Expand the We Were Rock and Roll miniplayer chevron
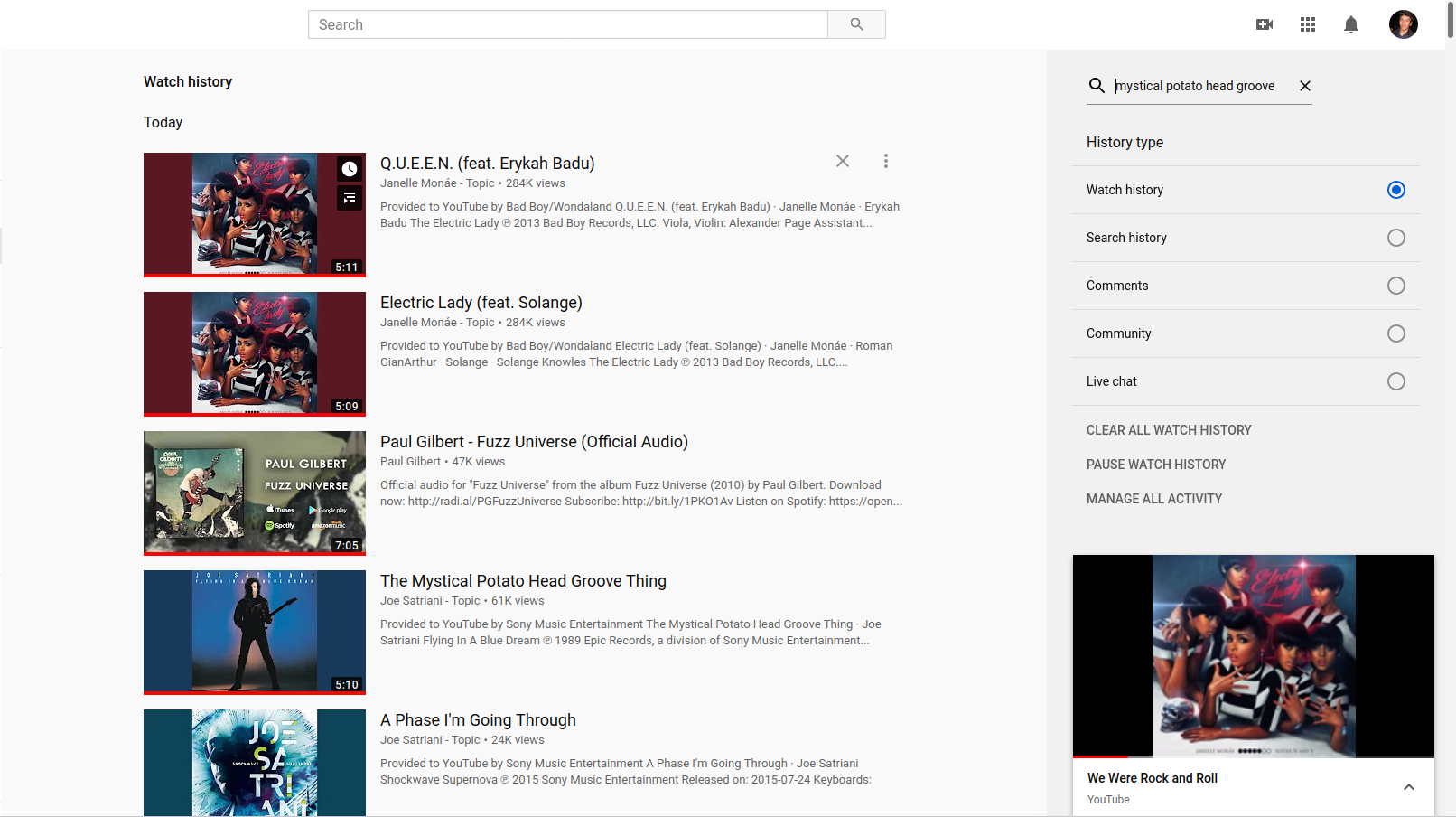 [x=1409, y=787]
